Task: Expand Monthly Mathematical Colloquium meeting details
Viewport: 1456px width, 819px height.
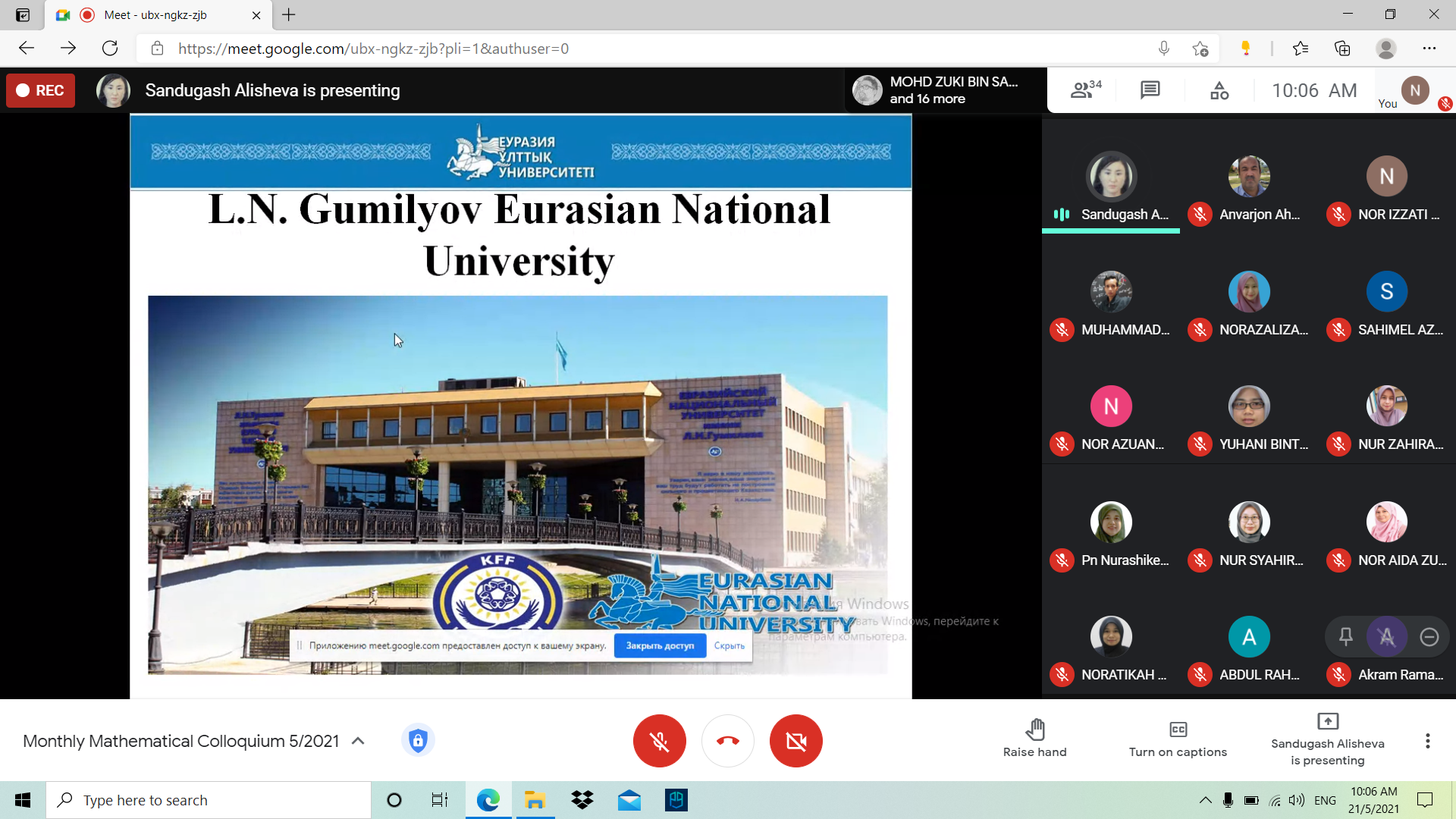Action: click(x=358, y=741)
